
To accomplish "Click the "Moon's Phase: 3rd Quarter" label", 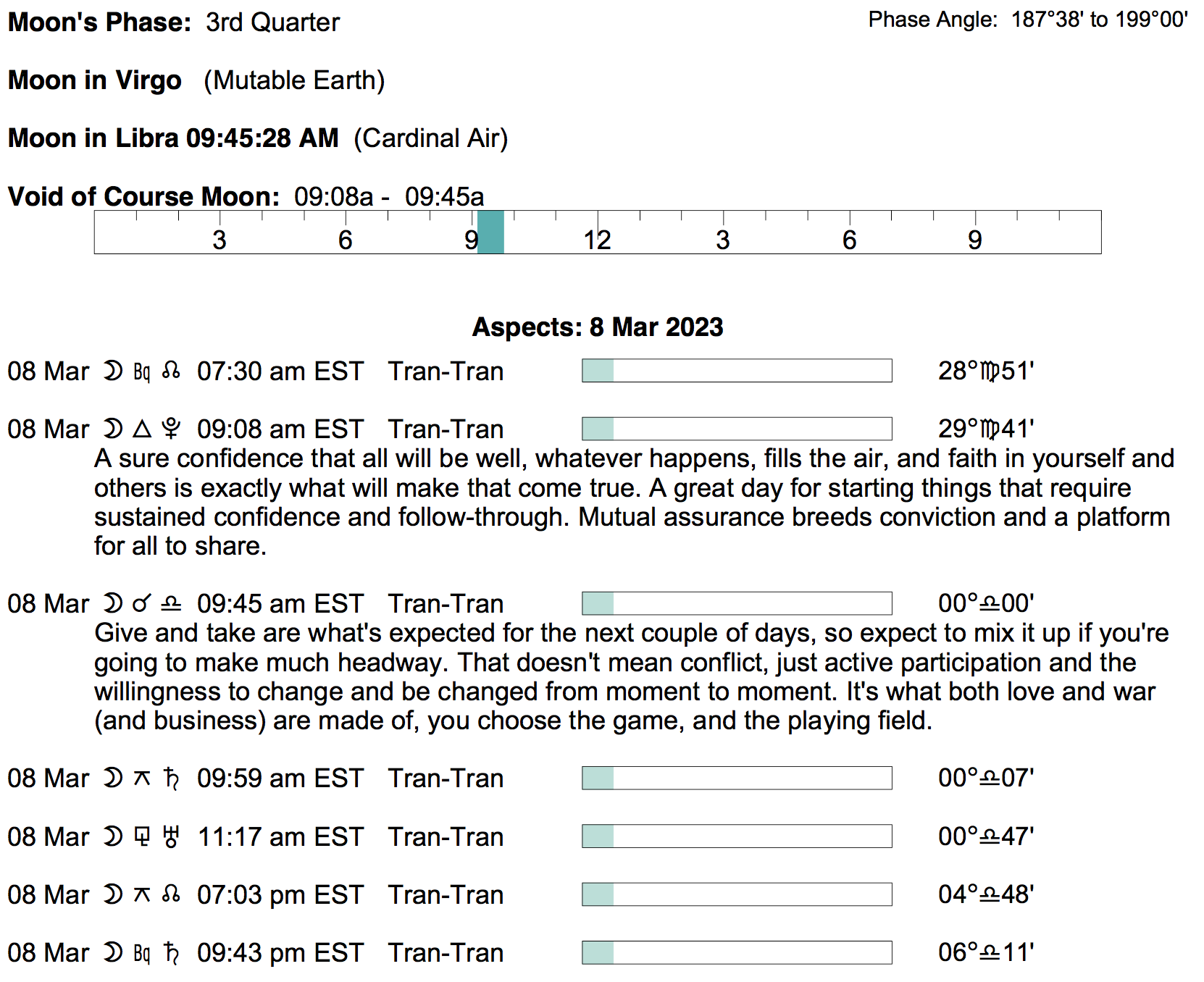I will [173, 22].
